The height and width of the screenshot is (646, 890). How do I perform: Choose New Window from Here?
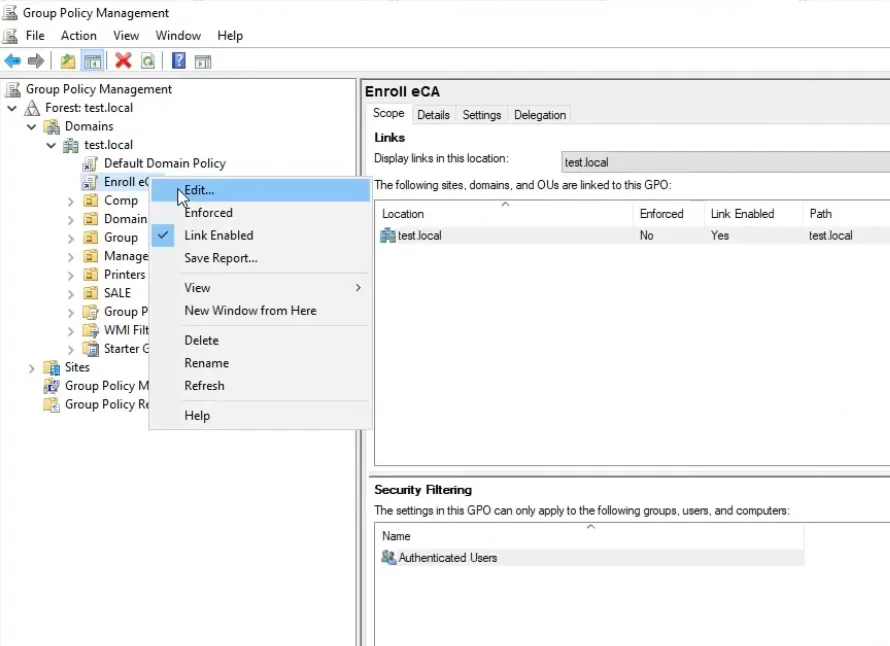(x=261, y=311)
